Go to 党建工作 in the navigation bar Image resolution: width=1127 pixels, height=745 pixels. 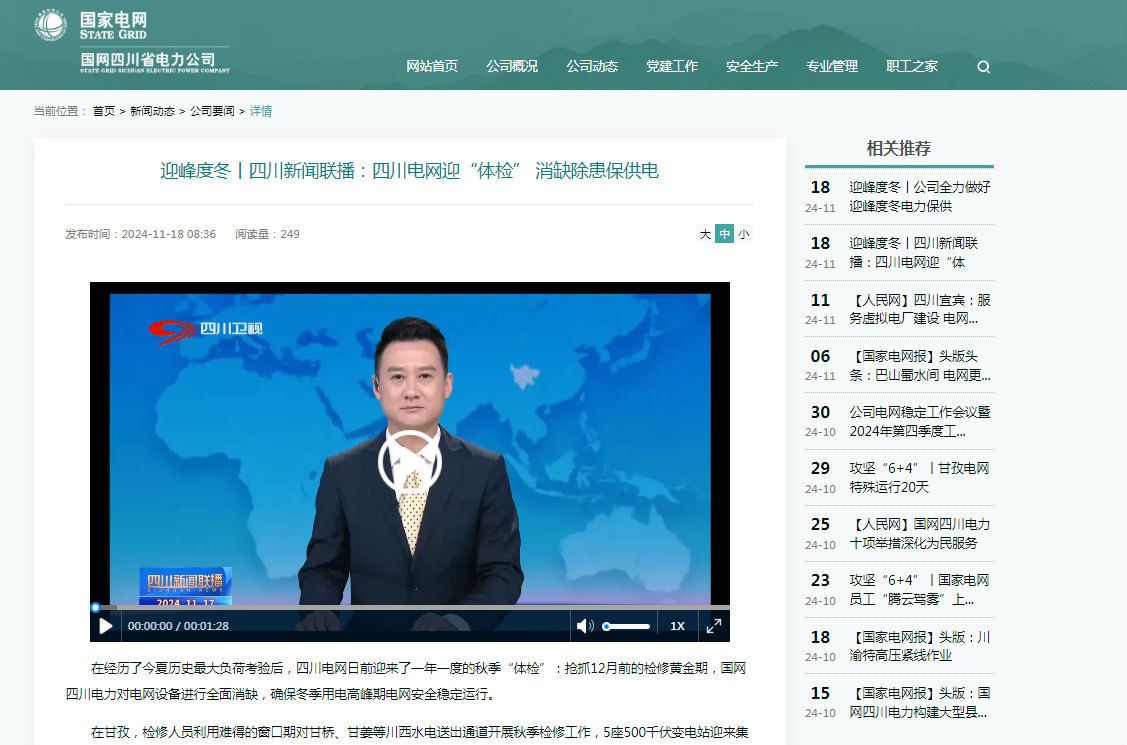[672, 66]
